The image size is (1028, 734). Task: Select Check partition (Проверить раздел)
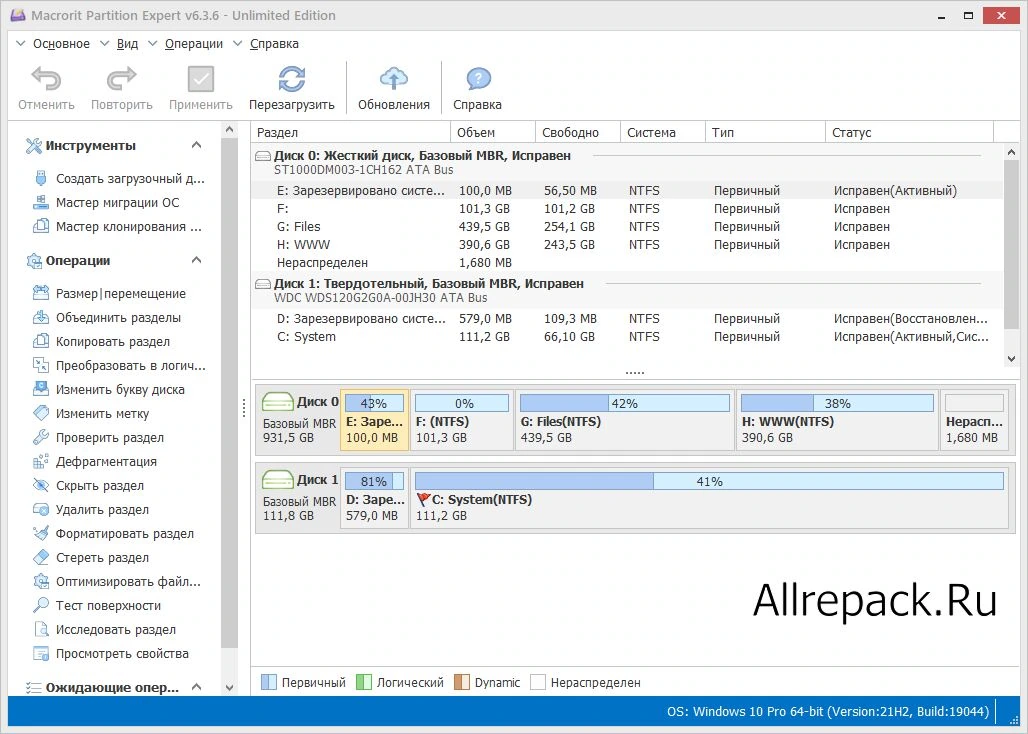click(98, 438)
